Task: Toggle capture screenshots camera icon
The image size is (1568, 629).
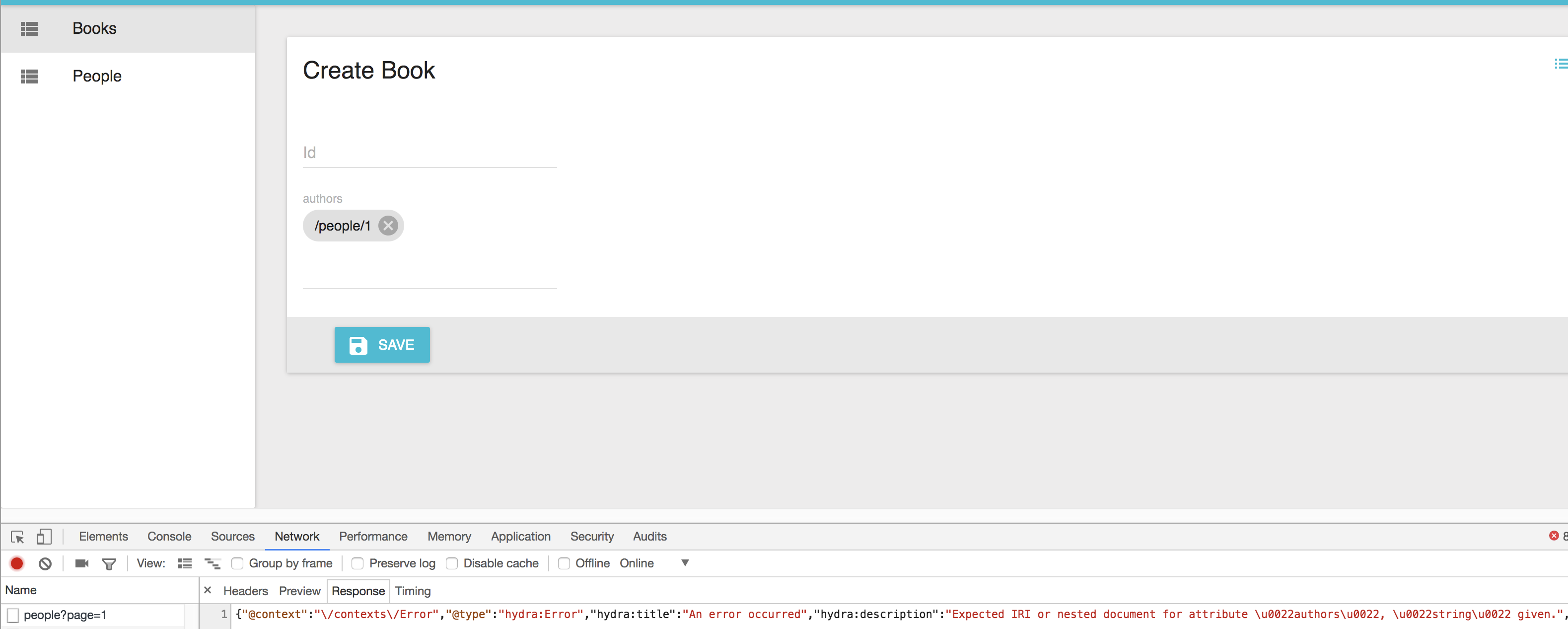Action: point(81,563)
